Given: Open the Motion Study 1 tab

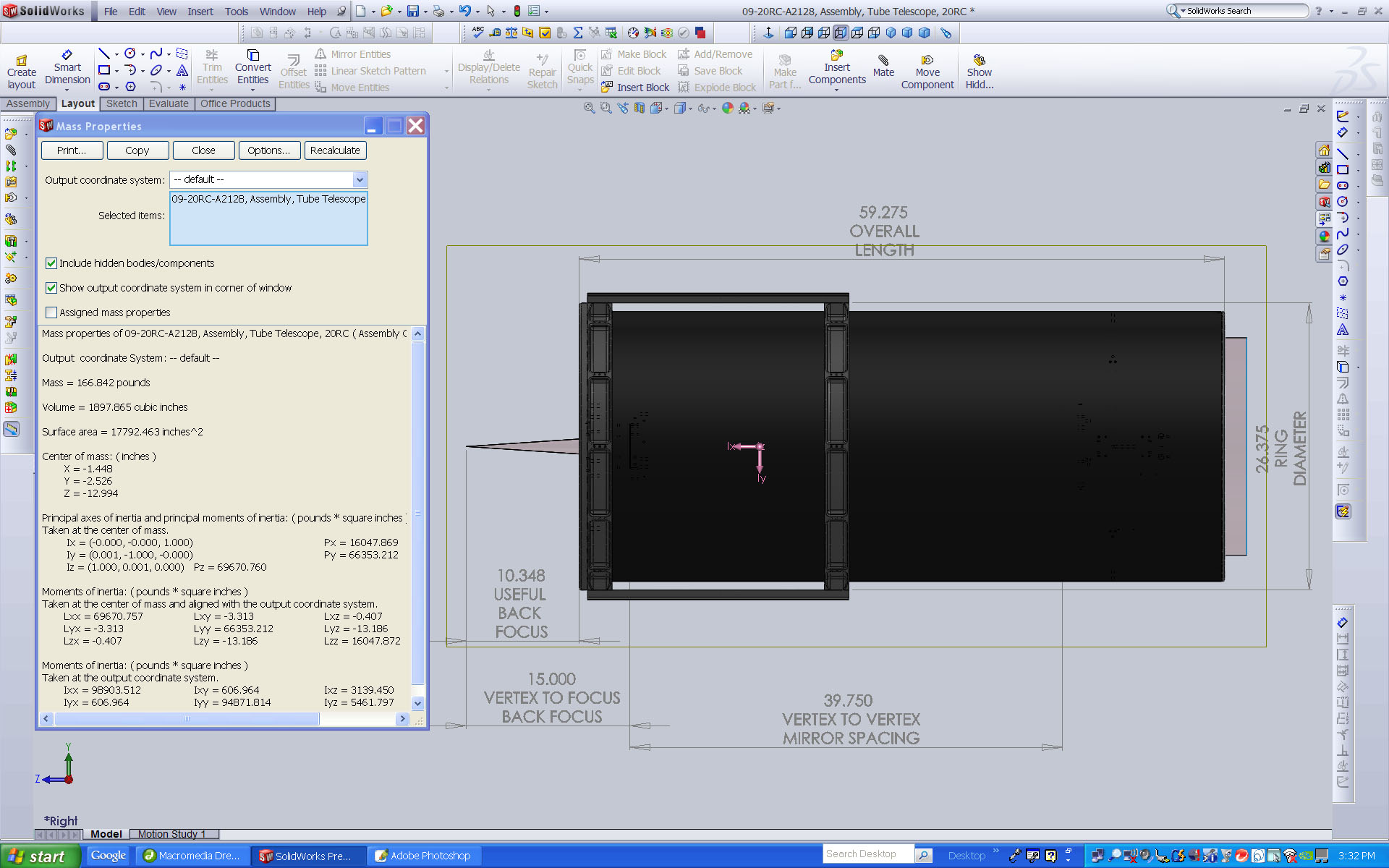Looking at the screenshot, I should (x=172, y=834).
